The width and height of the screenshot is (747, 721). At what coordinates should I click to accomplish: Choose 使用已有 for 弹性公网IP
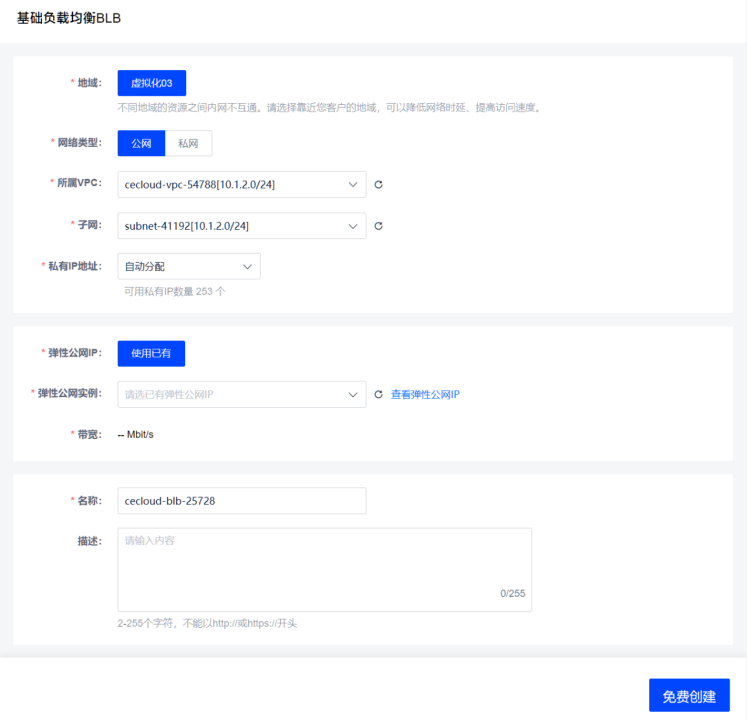click(151, 354)
